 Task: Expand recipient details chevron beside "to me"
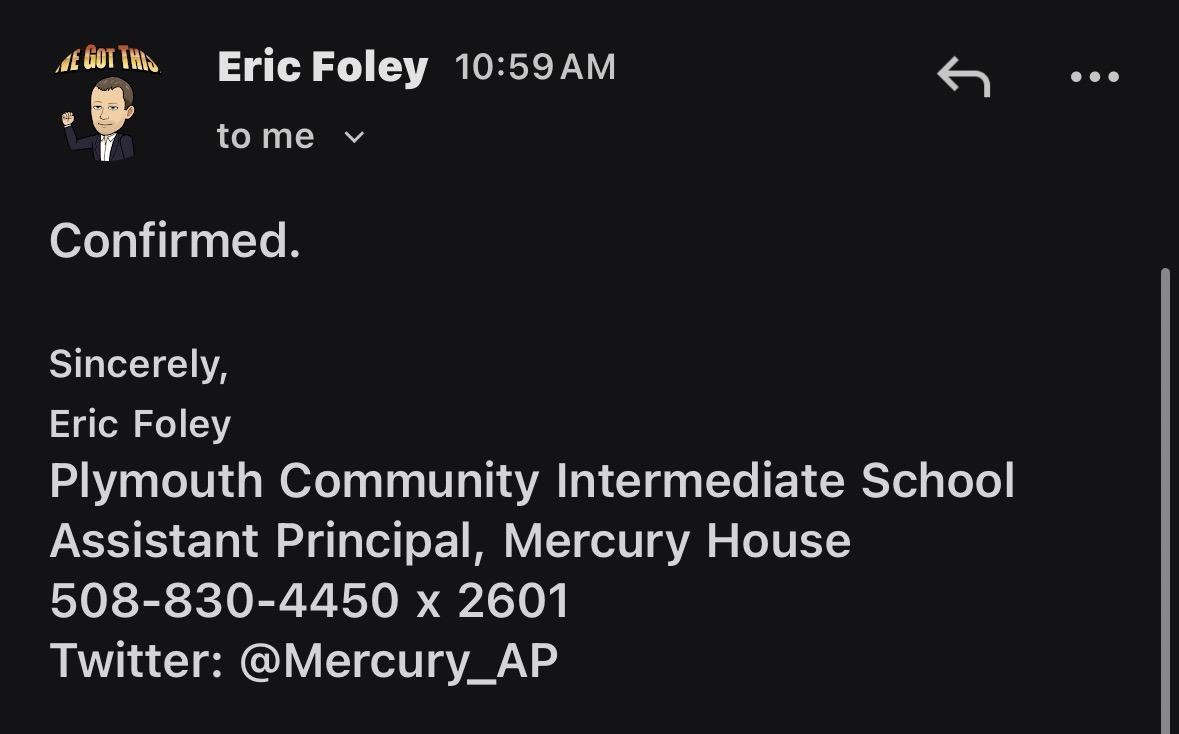click(354, 137)
